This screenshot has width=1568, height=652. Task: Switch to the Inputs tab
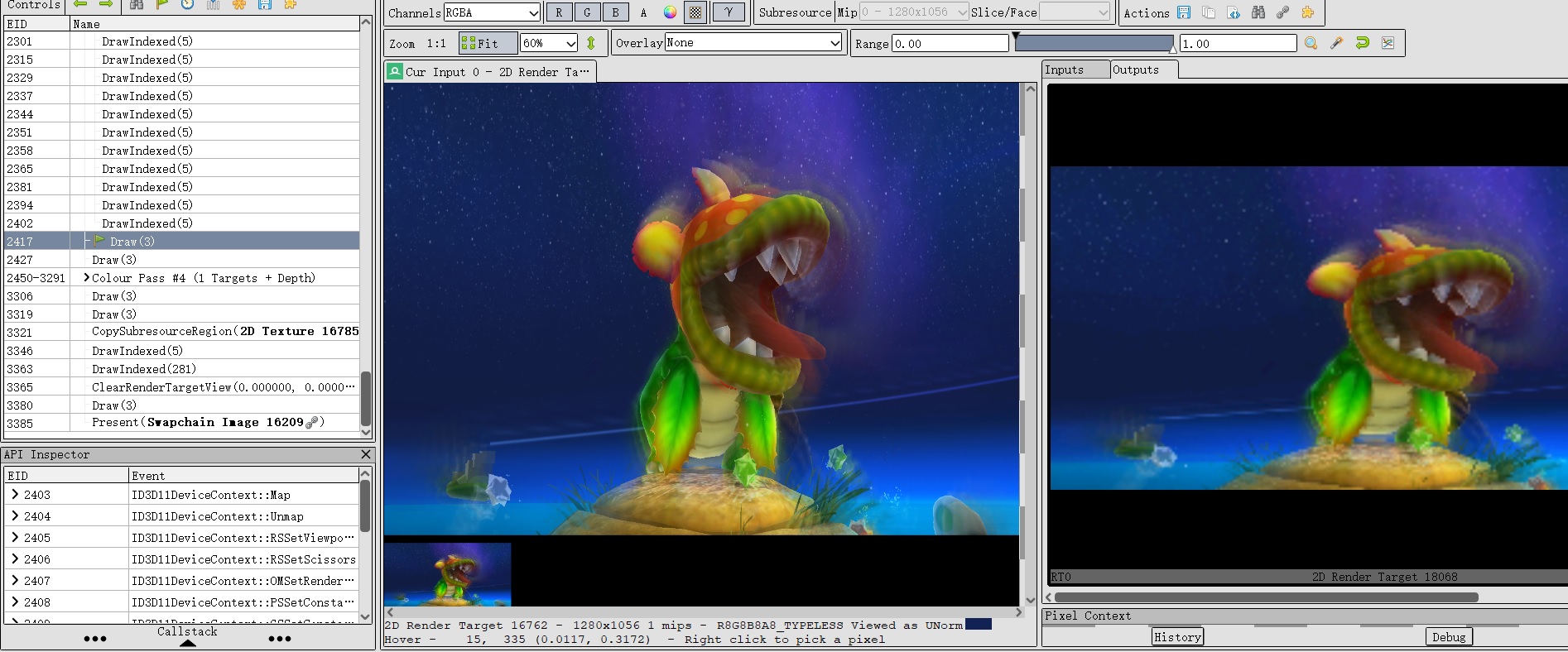point(1075,70)
